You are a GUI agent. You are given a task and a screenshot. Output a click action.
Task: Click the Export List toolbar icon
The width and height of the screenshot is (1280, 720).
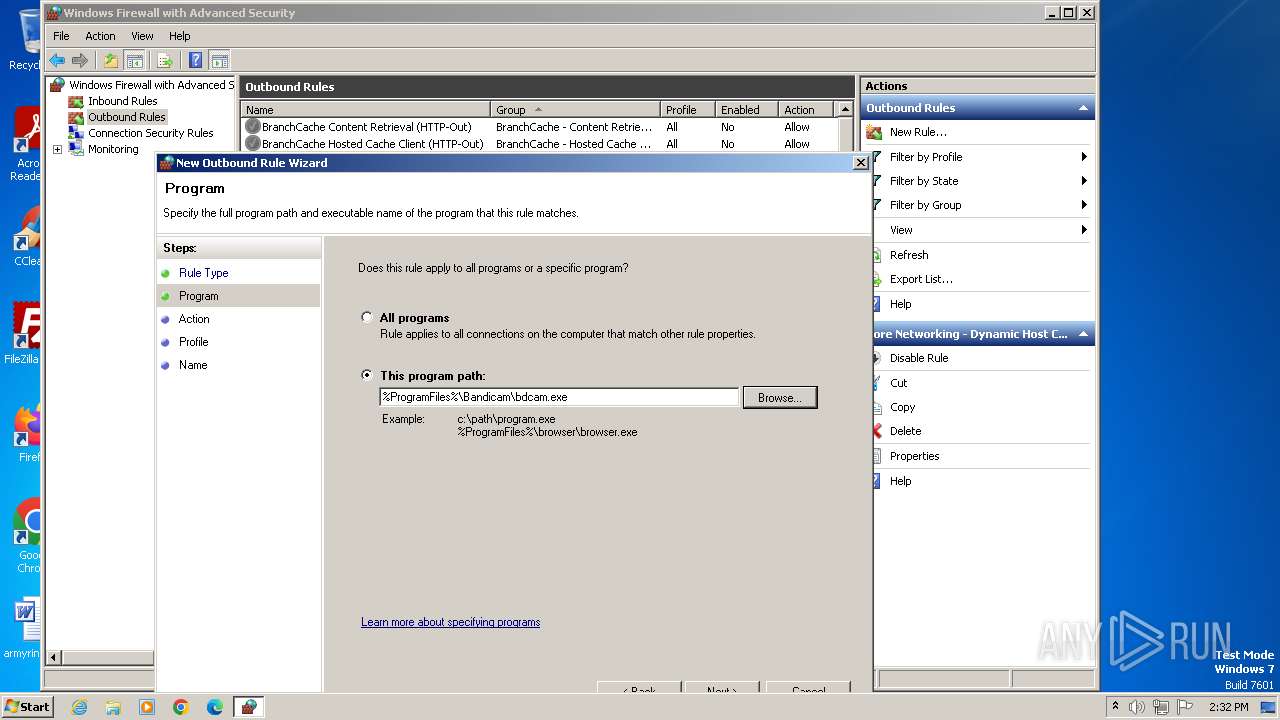165,60
